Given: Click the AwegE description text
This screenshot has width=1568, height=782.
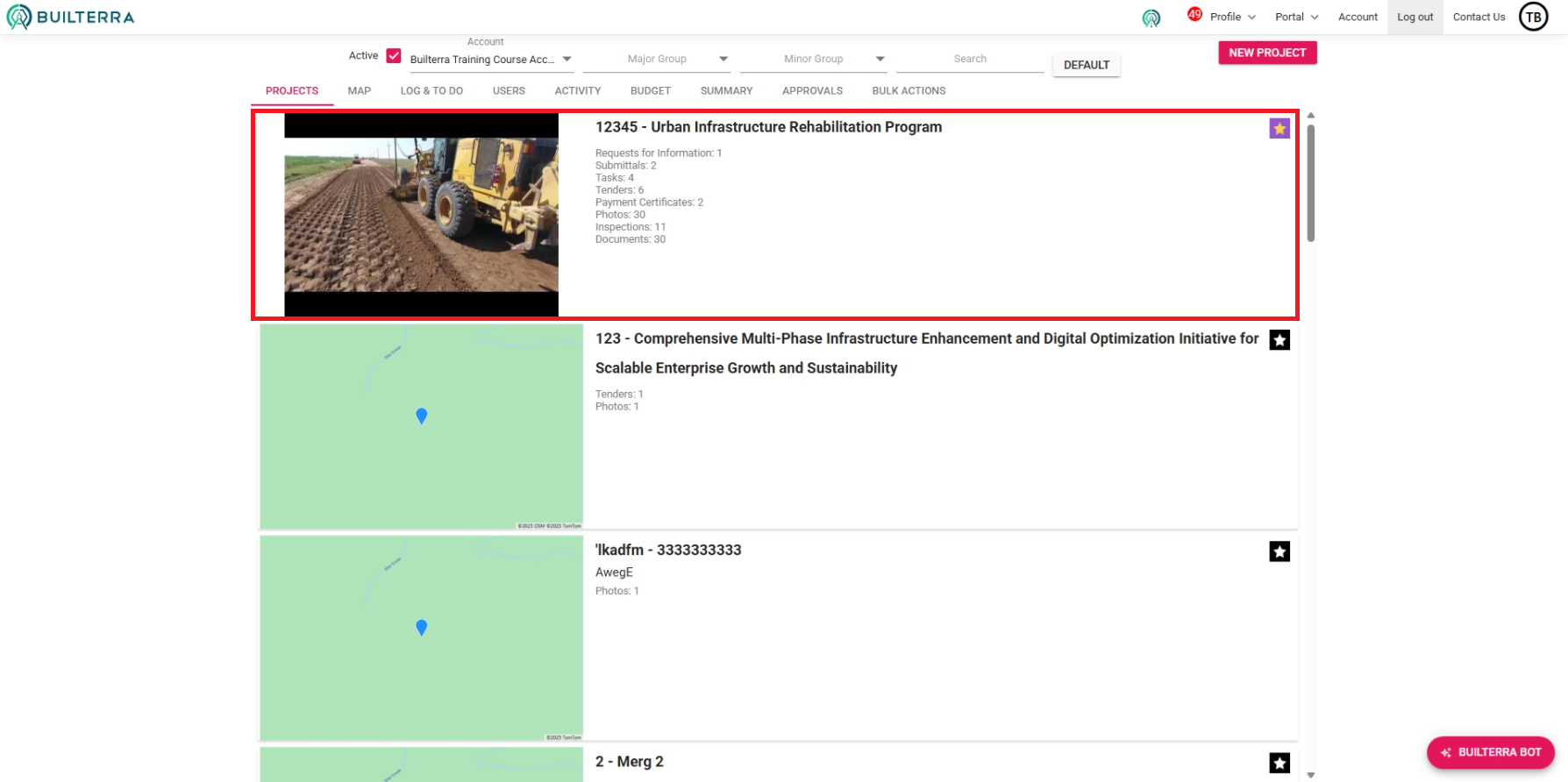Looking at the screenshot, I should coord(614,572).
